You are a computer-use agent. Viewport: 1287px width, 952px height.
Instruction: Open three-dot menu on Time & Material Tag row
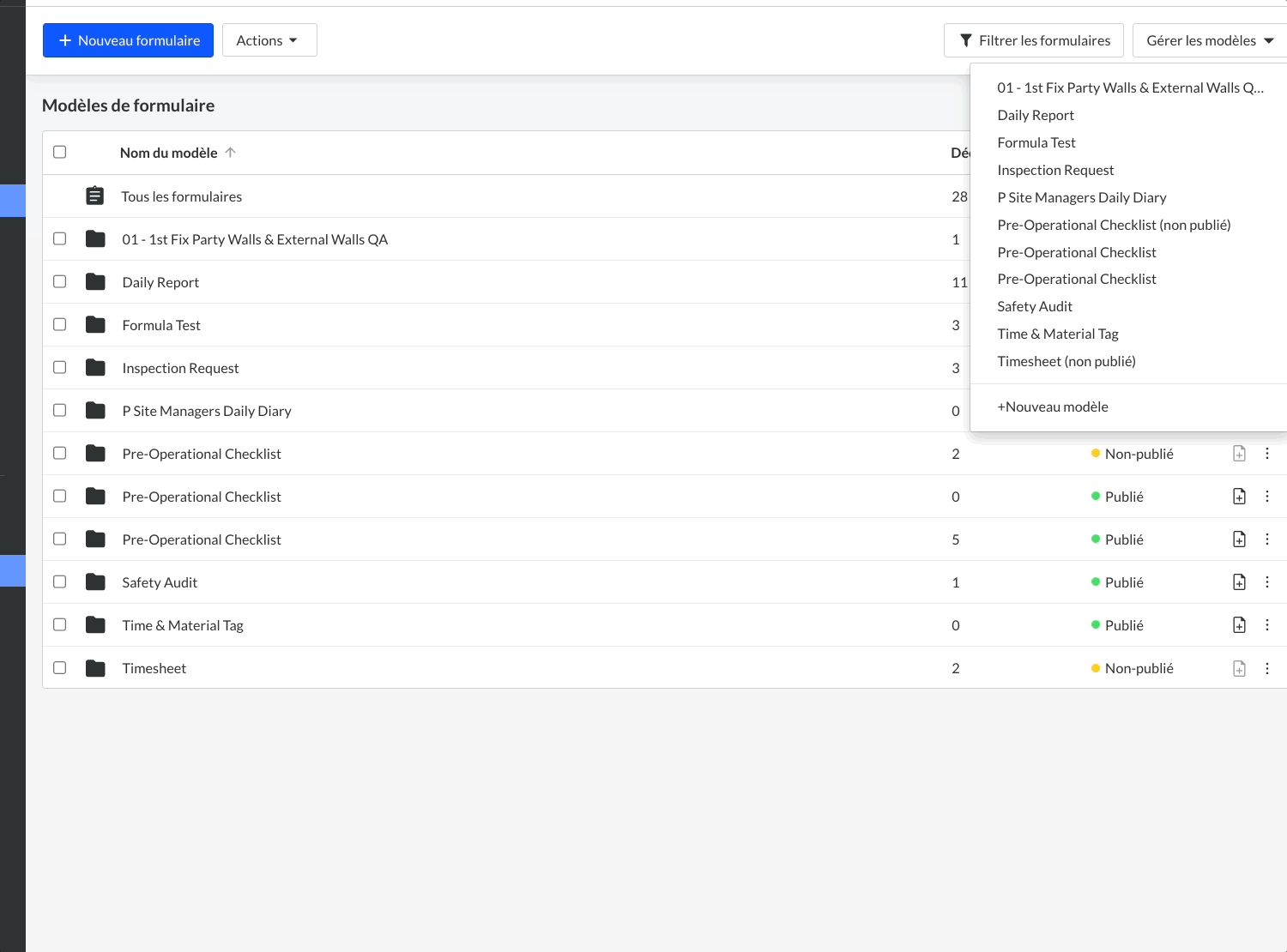click(1266, 625)
